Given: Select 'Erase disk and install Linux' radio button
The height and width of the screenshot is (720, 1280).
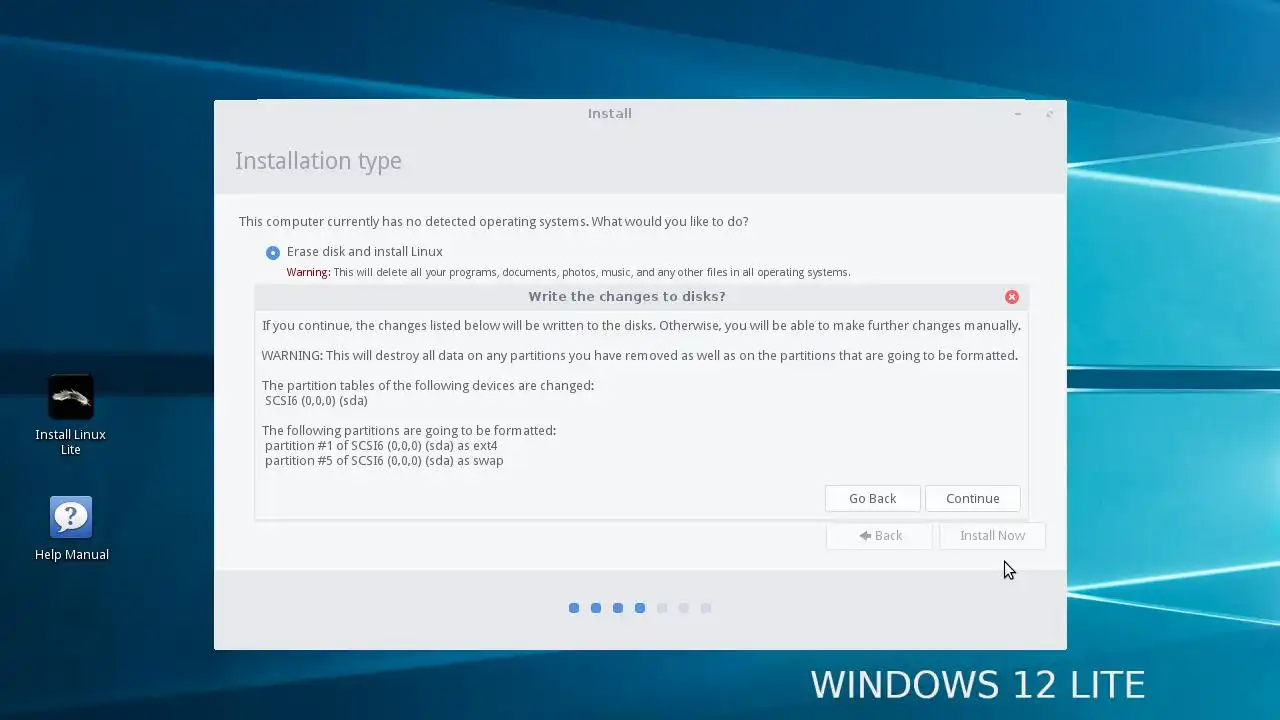Looking at the screenshot, I should pos(273,252).
